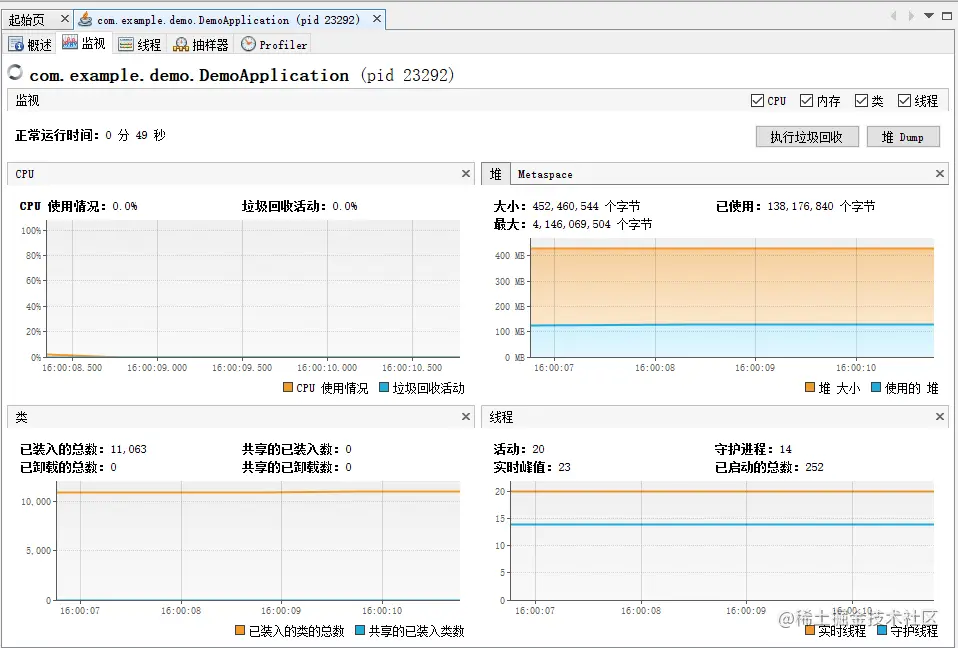The width and height of the screenshot is (958, 648).
Task: Click the 已使用 138,176,840 value
Action: 800,206
